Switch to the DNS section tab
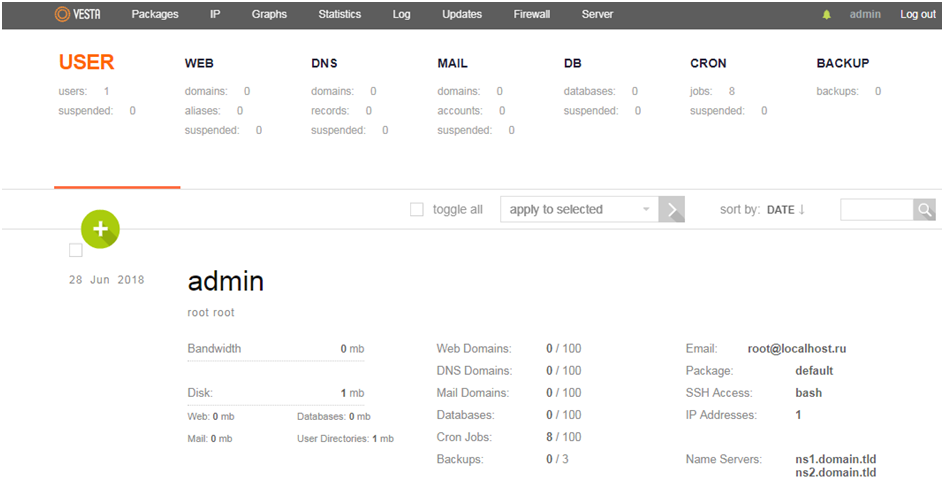 tap(324, 63)
